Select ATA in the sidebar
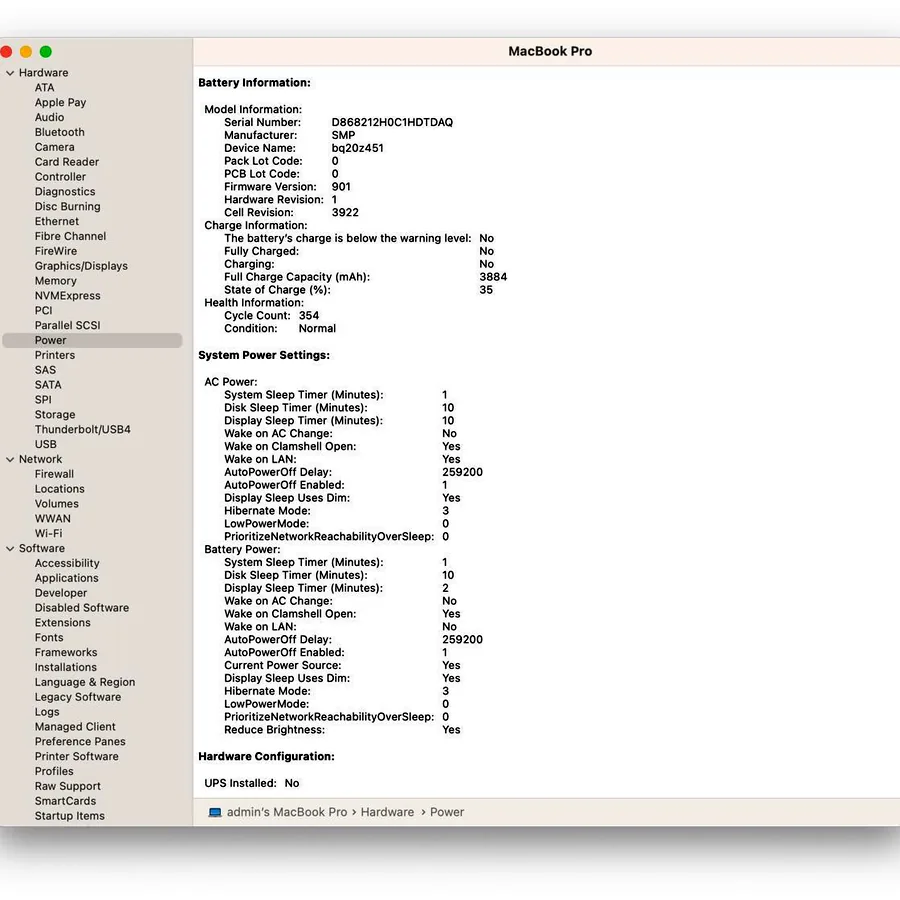The width and height of the screenshot is (900, 900). click(44, 87)
